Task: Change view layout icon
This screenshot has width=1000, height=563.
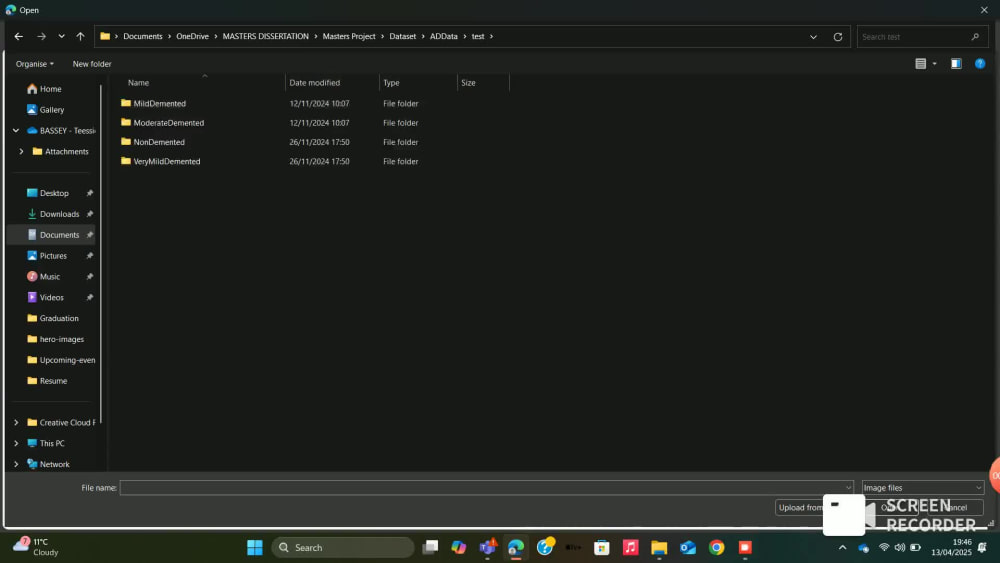Action: tap(920, 63)
